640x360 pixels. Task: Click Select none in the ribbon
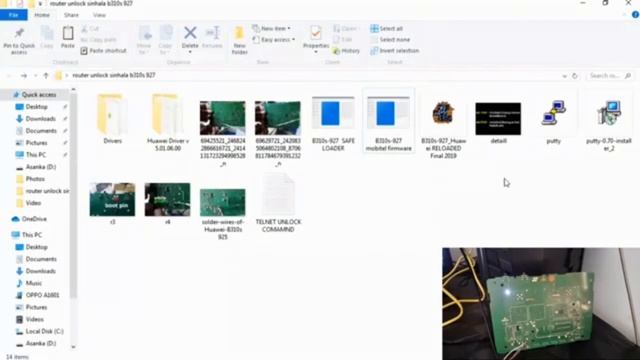coord(390,40)
